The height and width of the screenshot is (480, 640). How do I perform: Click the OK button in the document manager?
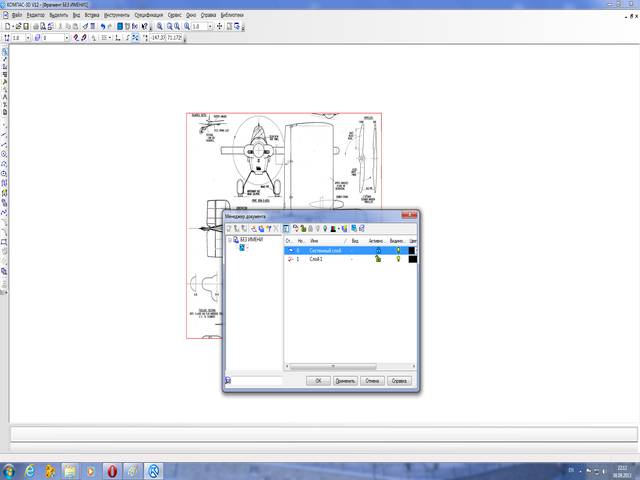click(317, 380)
